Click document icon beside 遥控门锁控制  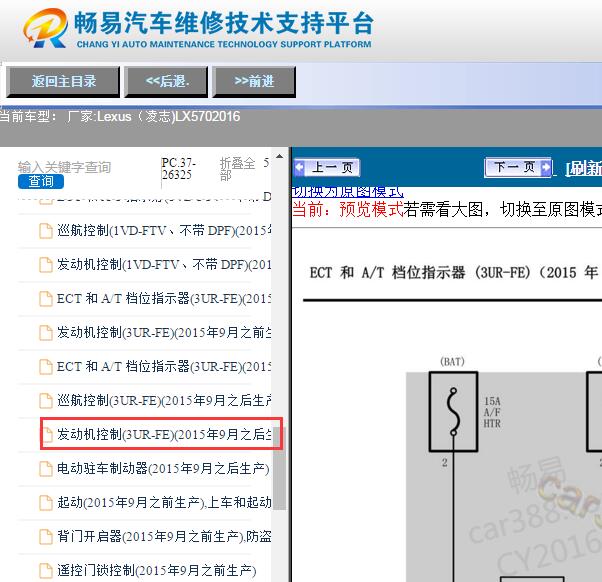(x=46, y=570)
